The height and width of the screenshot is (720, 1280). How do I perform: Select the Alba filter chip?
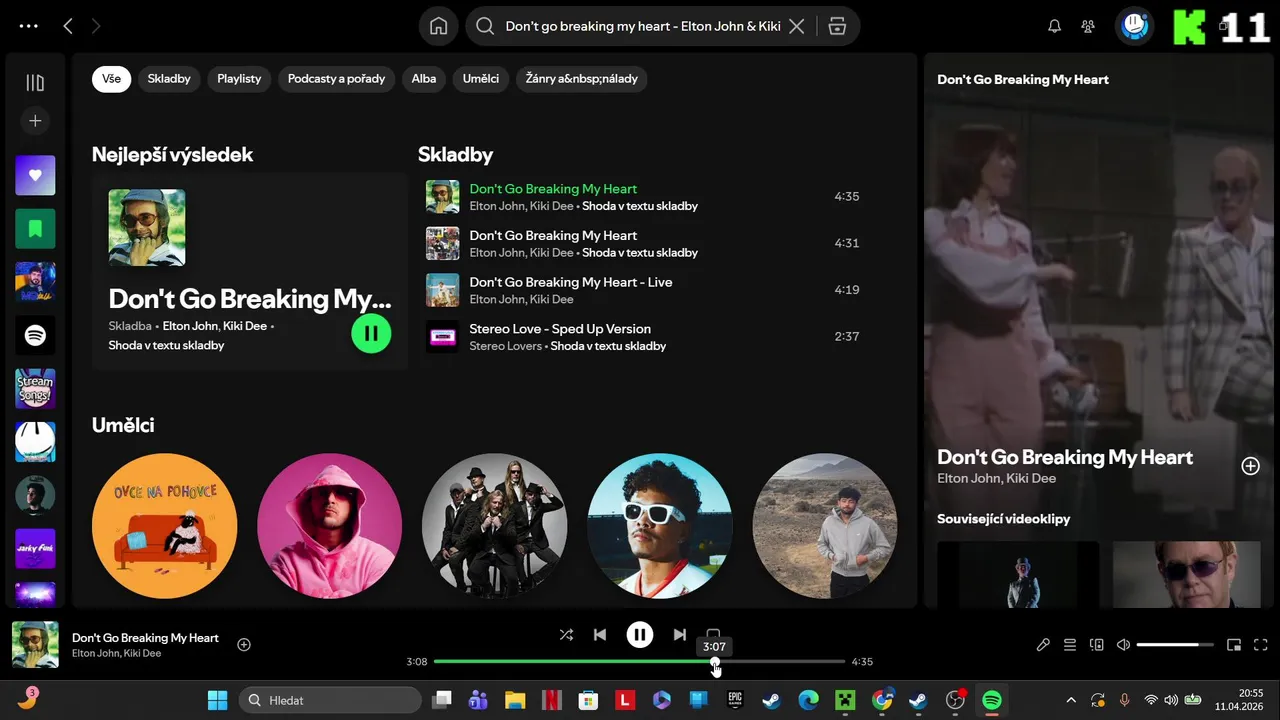pos(424,79)
